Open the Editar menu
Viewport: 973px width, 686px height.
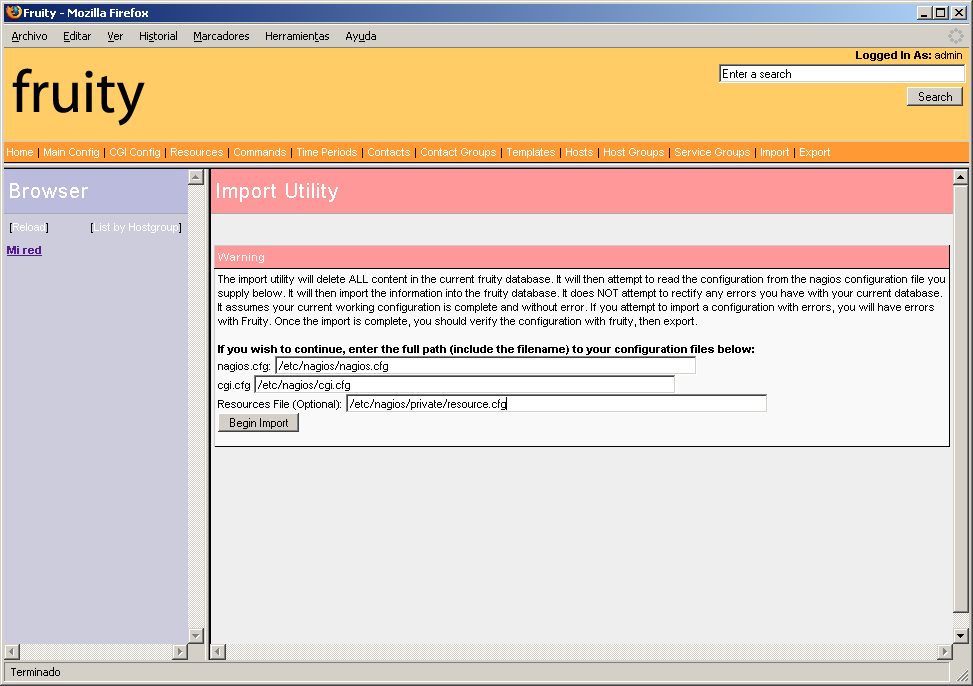click(x=77, y=36)
